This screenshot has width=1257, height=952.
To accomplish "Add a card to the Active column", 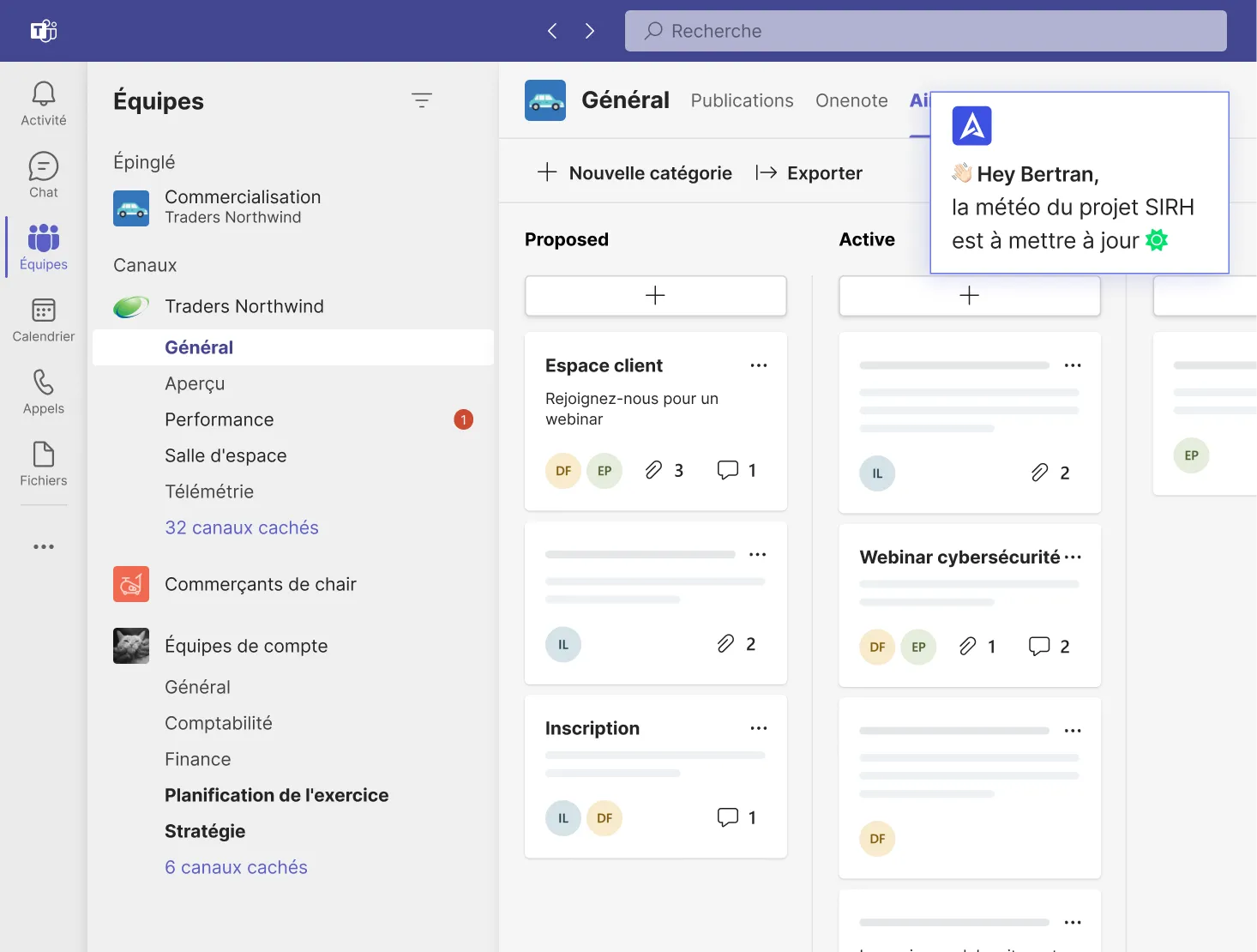I will [970, 296].
